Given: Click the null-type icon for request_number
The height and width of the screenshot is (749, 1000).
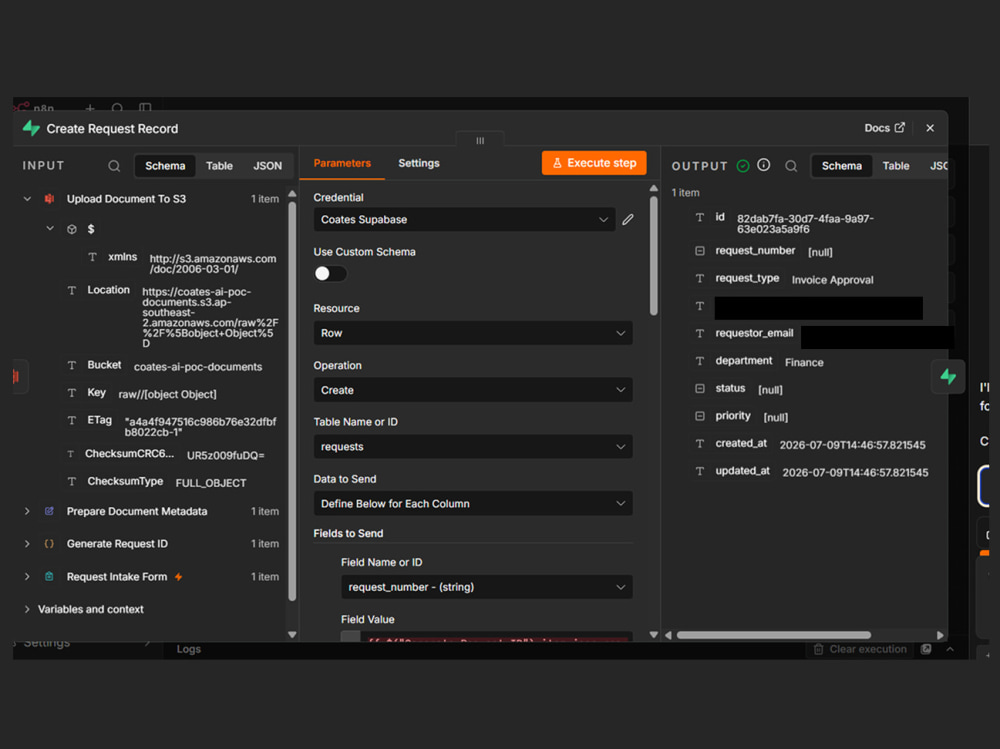Looking at the screenshot, I should 700,251.
